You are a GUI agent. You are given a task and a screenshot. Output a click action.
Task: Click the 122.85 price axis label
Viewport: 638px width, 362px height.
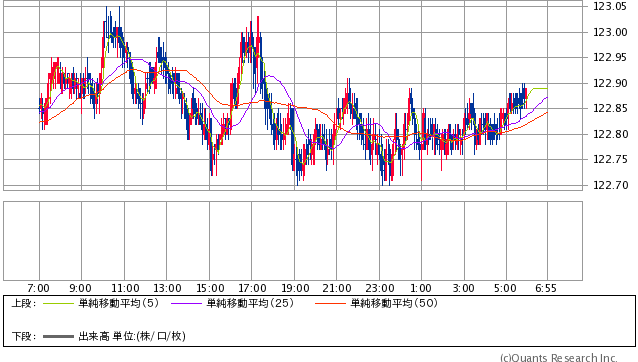pos(610,108)
